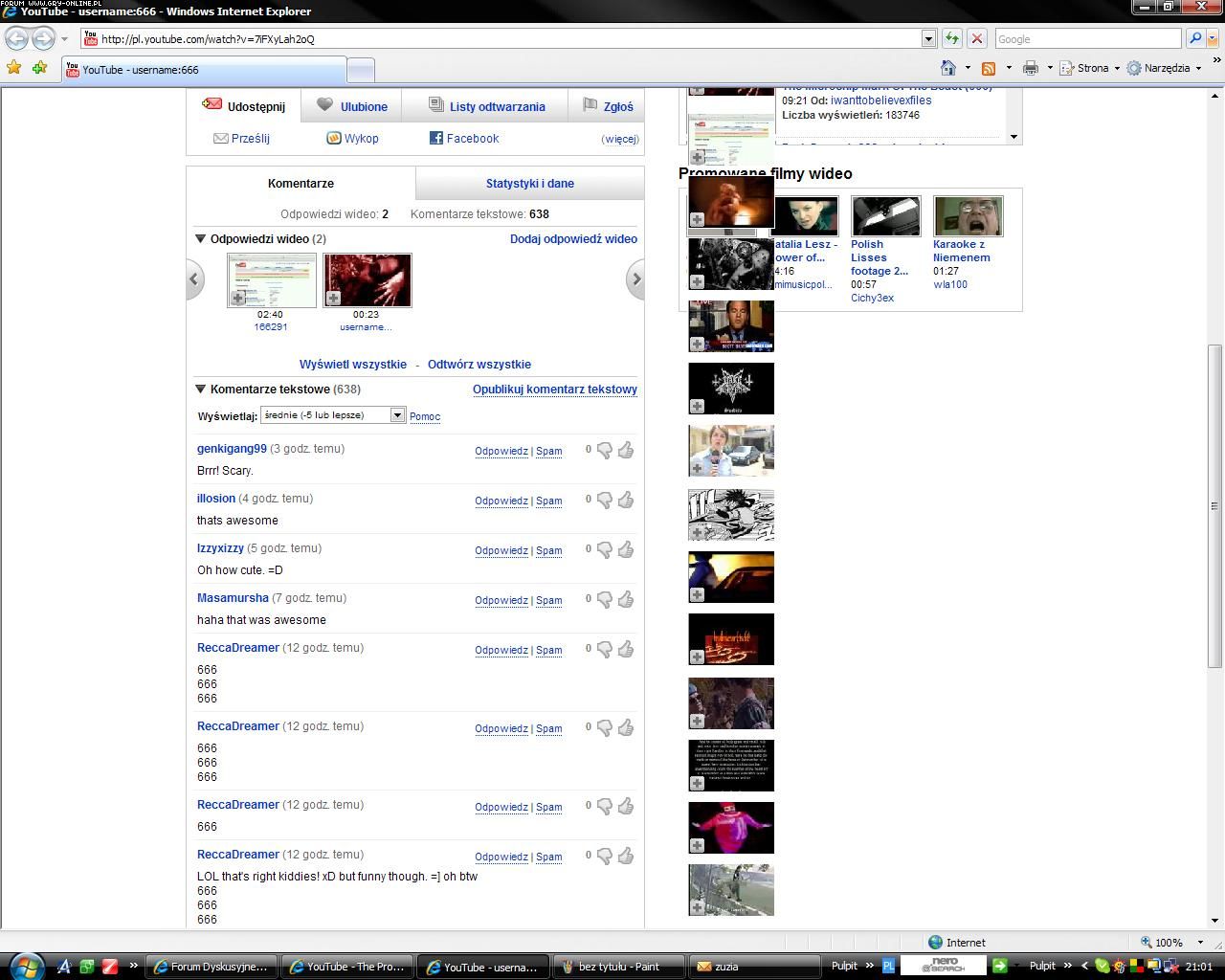Click the Windows Start orb
The height and width of the screenshot is (980, 1225).
[x=25, y=965]
